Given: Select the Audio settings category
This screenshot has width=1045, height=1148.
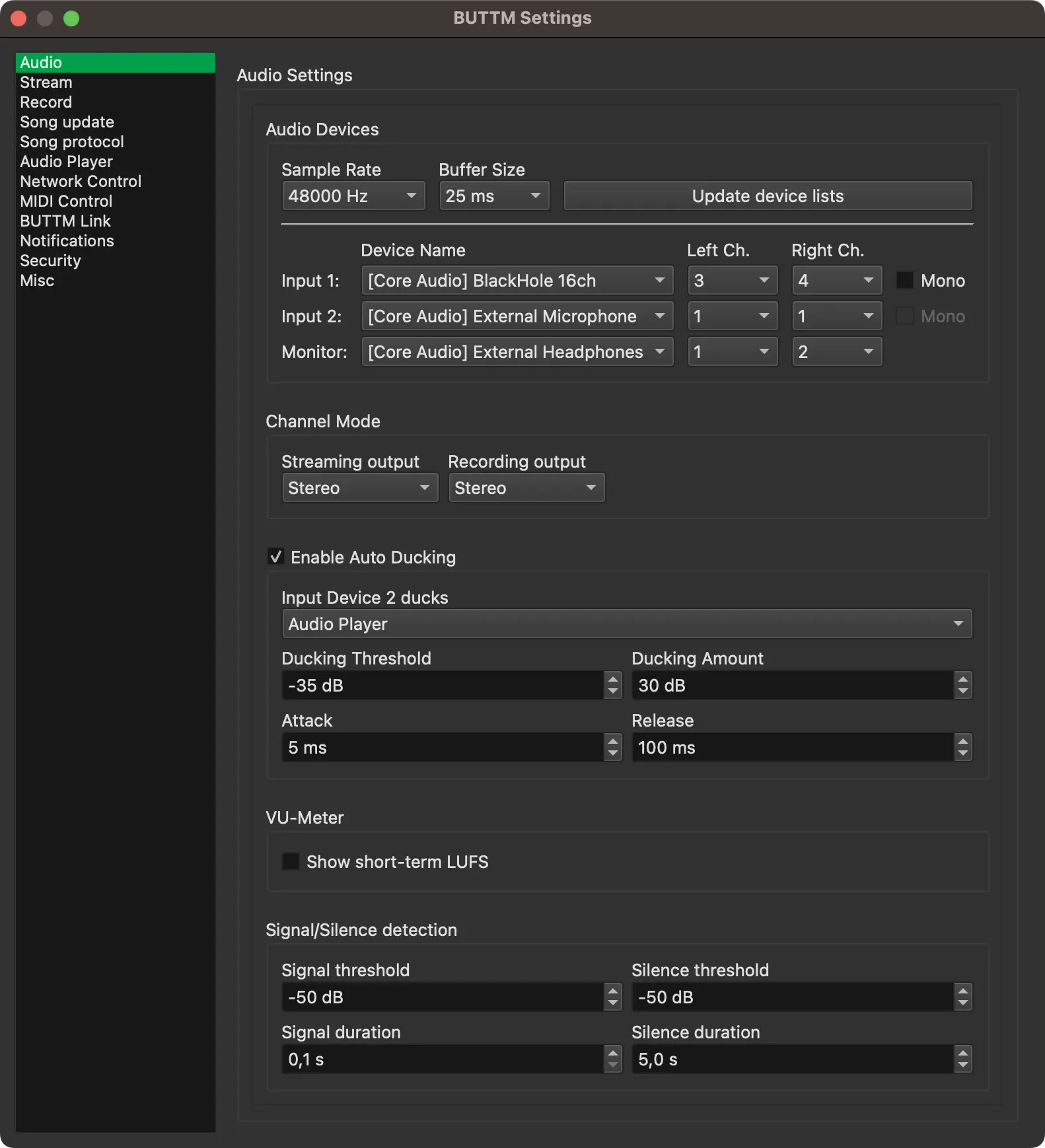Looking at the screenshot, I should click(x=115, y=62).
